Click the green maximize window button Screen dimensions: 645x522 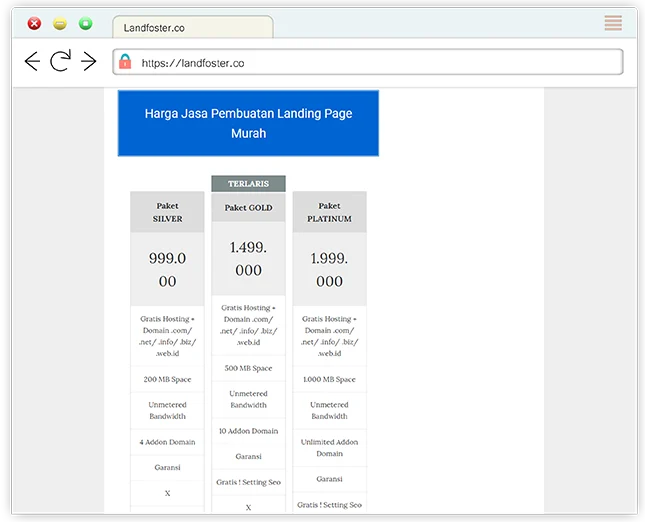86,23
